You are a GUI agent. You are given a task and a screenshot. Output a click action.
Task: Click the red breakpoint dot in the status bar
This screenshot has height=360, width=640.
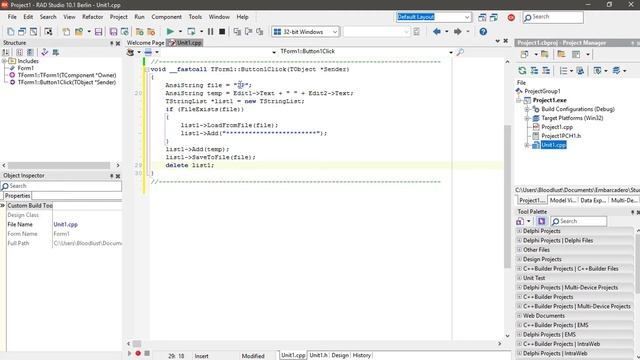[138, 353]
